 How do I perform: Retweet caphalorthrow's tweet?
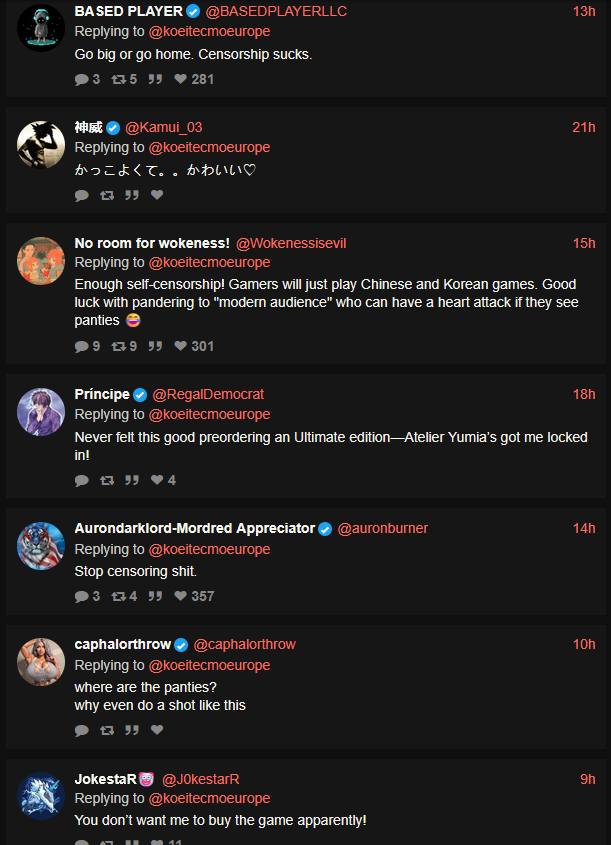[107, 730]
